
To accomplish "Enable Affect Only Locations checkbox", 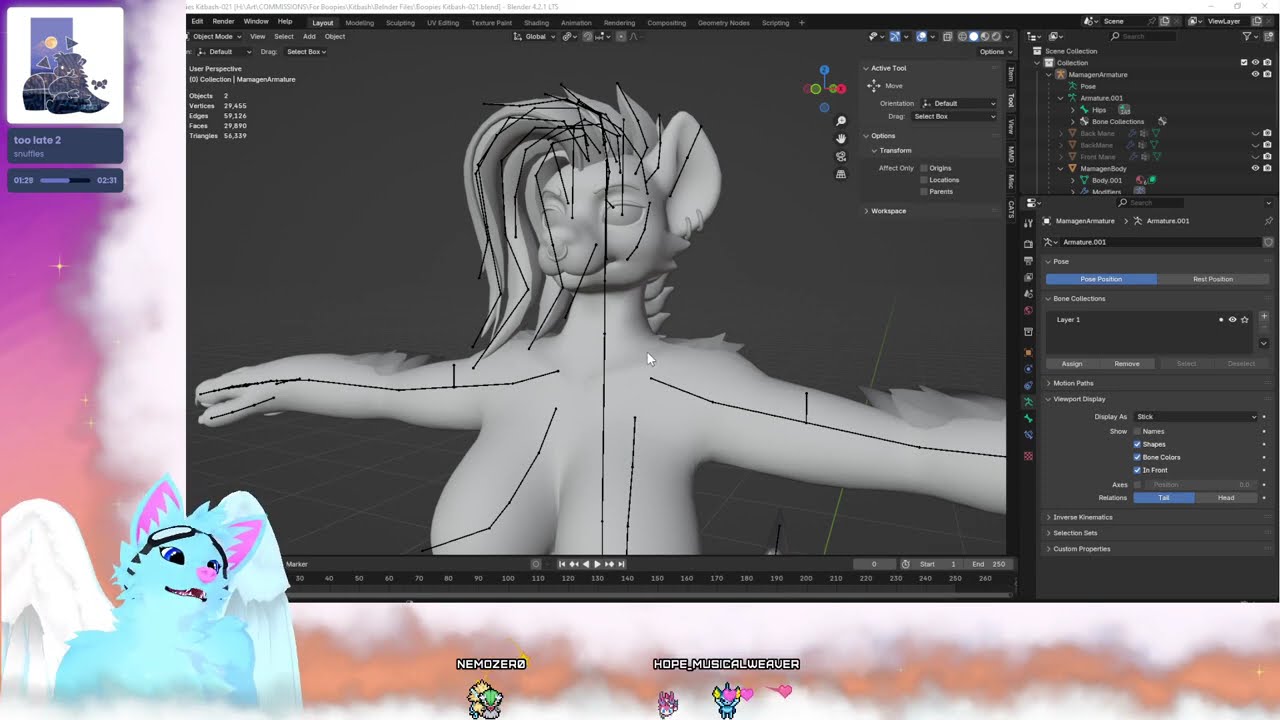I will coord(924,180).
